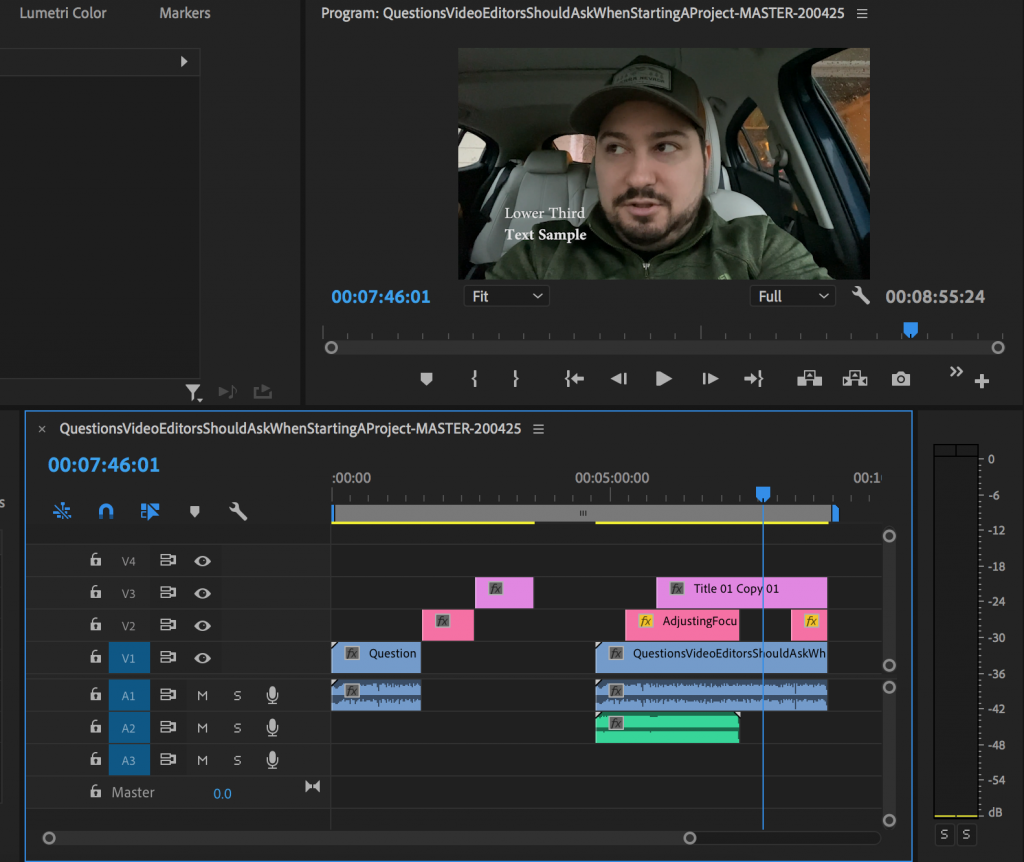Toggle timeline snapping magnet
1024x862 pixels.
pyautogui.click(x=106, y=511)
